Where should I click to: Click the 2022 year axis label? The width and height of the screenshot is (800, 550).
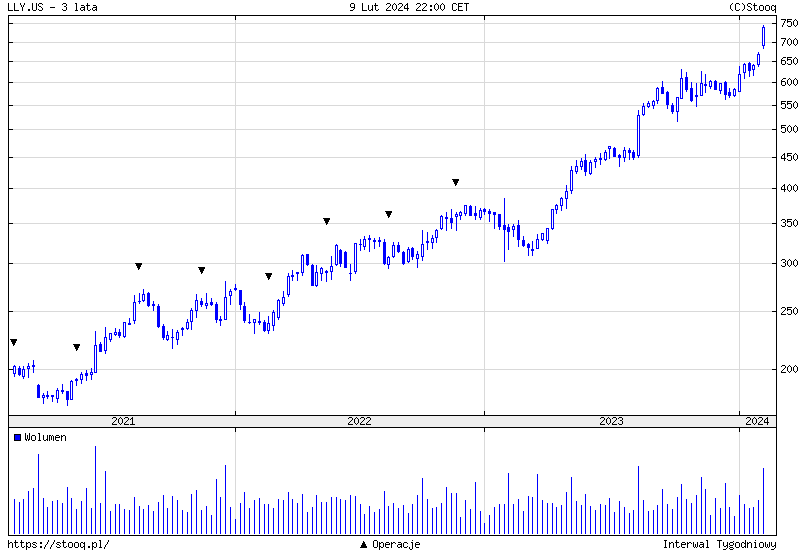pos(359,421)
